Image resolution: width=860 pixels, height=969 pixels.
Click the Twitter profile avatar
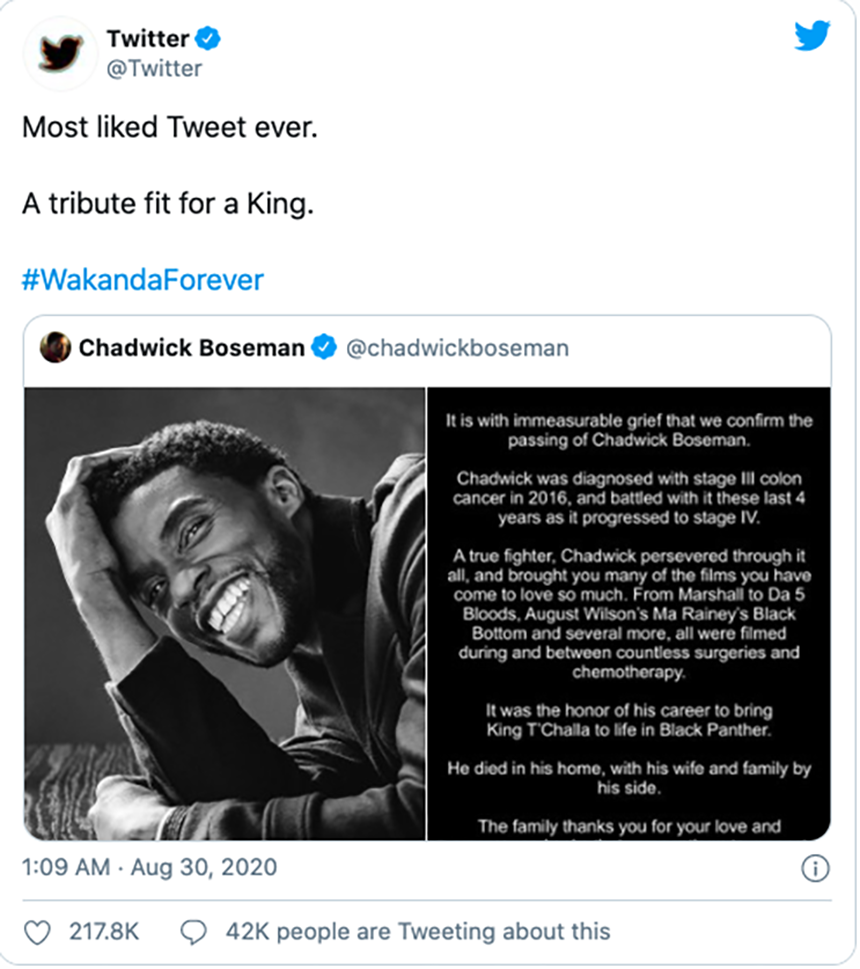pos(60,55)
